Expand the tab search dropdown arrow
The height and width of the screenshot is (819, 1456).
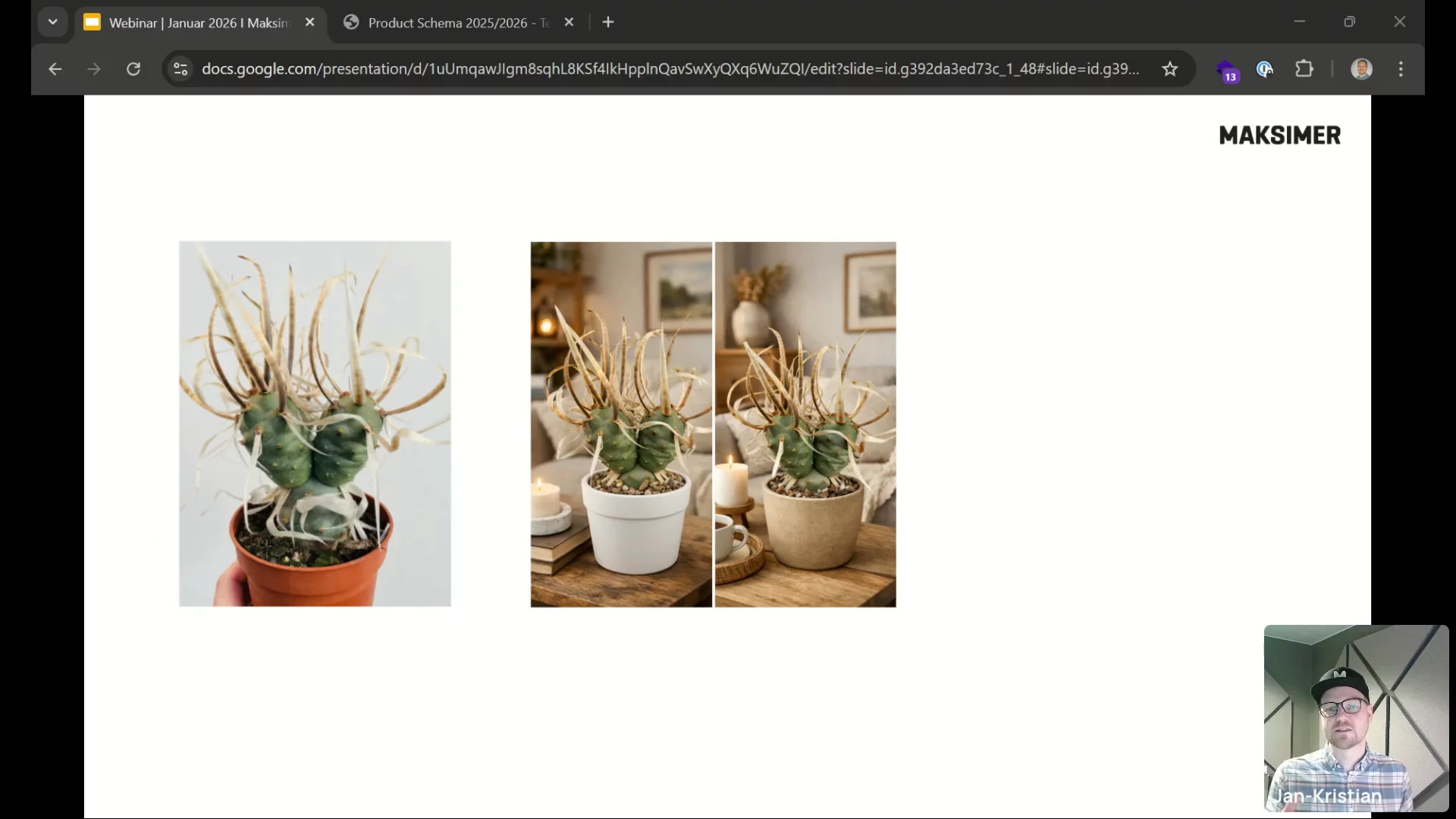tap(52, 22)
